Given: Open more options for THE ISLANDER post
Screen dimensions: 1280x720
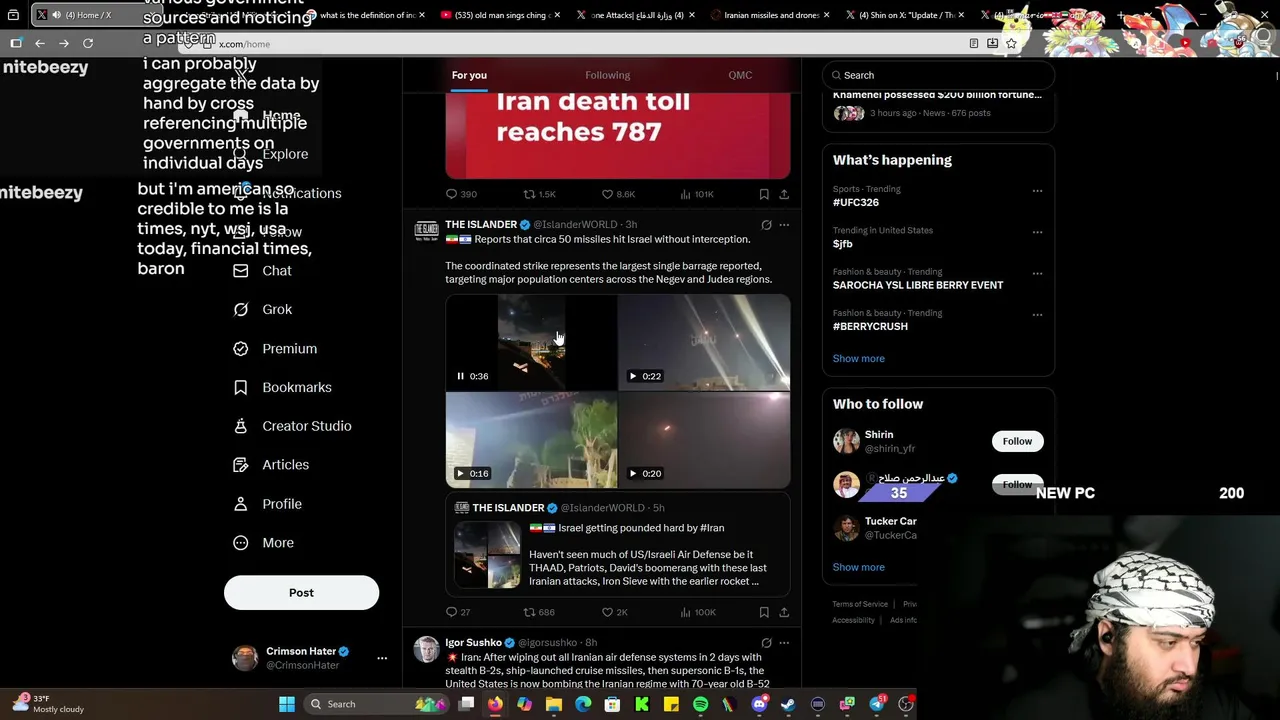Looking at the screenshot, I should pos(784,225).
